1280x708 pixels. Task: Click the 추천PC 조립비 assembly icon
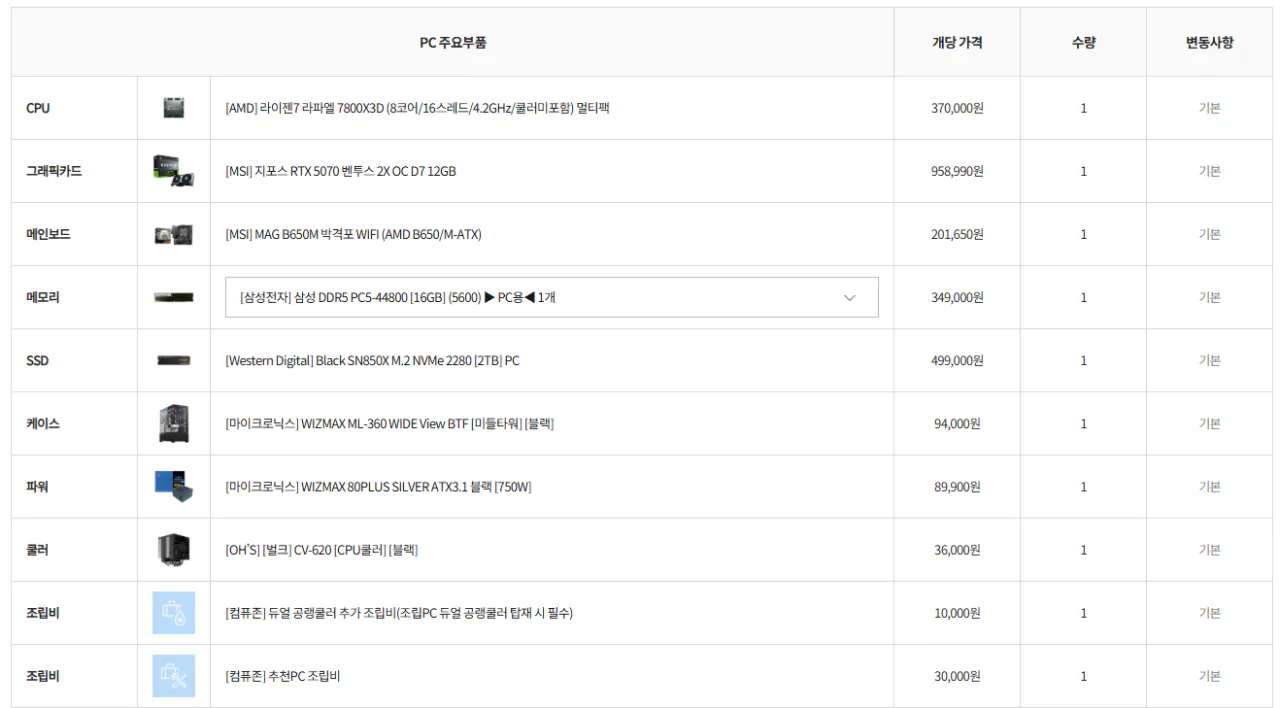click(x=174, y=676)
